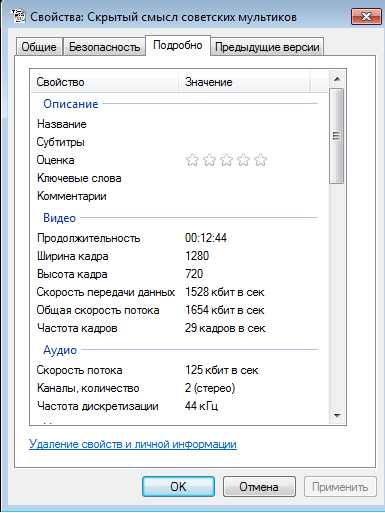The width and height of the screenshot is (385, 513).
Task: Close the properties dialog window
Action: point(366,16)
